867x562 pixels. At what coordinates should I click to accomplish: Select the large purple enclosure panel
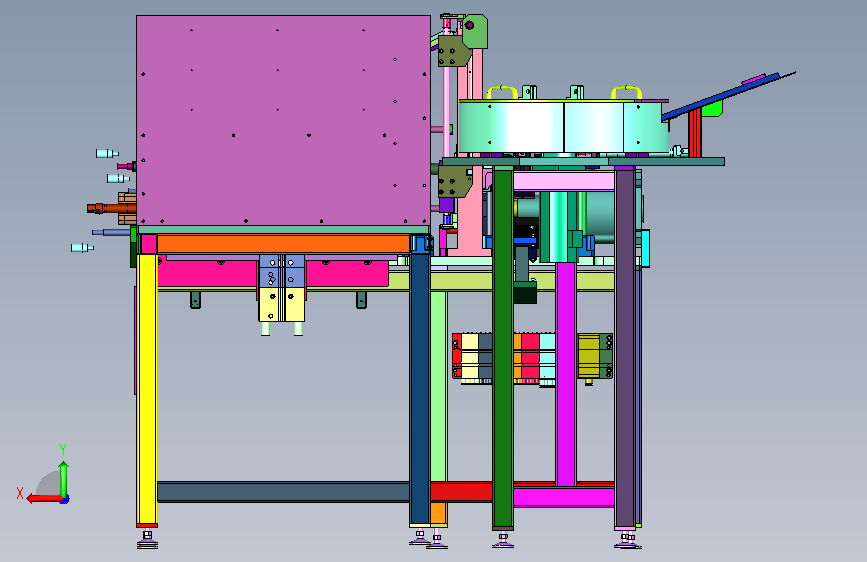(283, 121)
